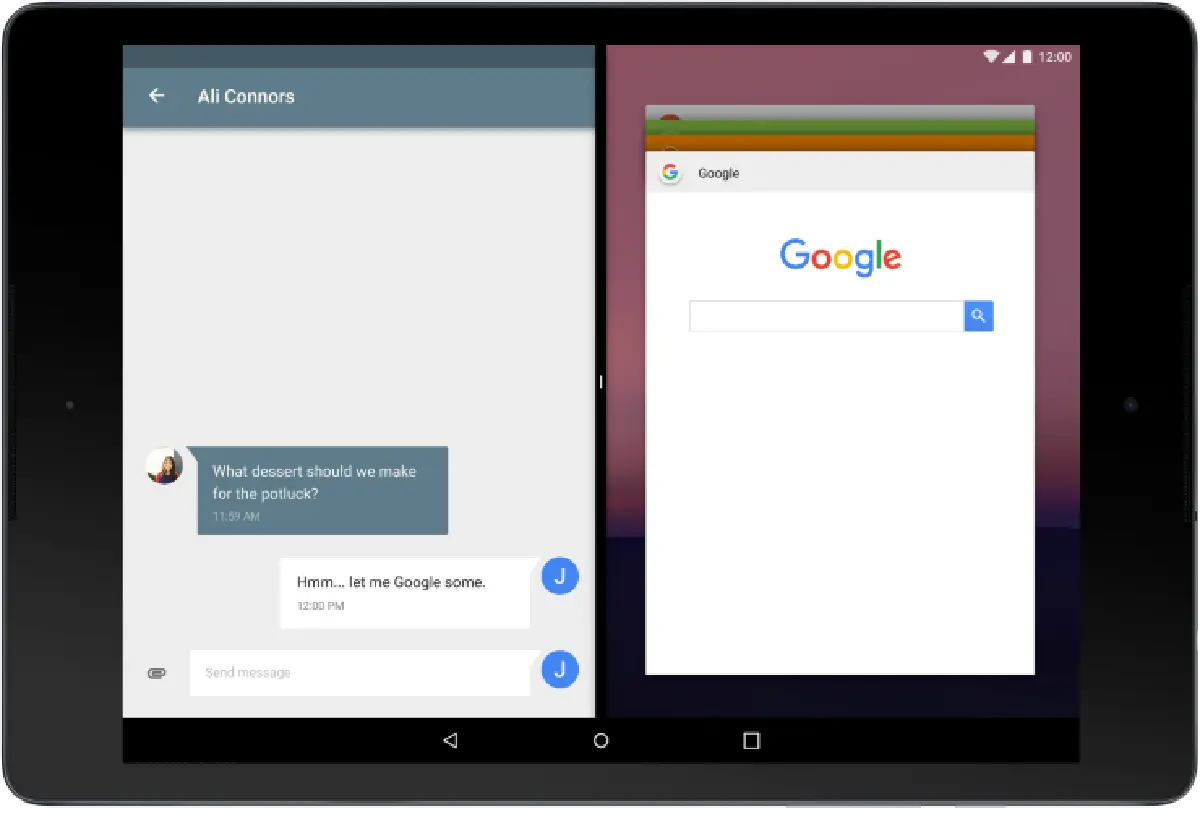The image size is (1200, 814).
Task: Tap the Send message text field
Action: (x=360, y=672)
